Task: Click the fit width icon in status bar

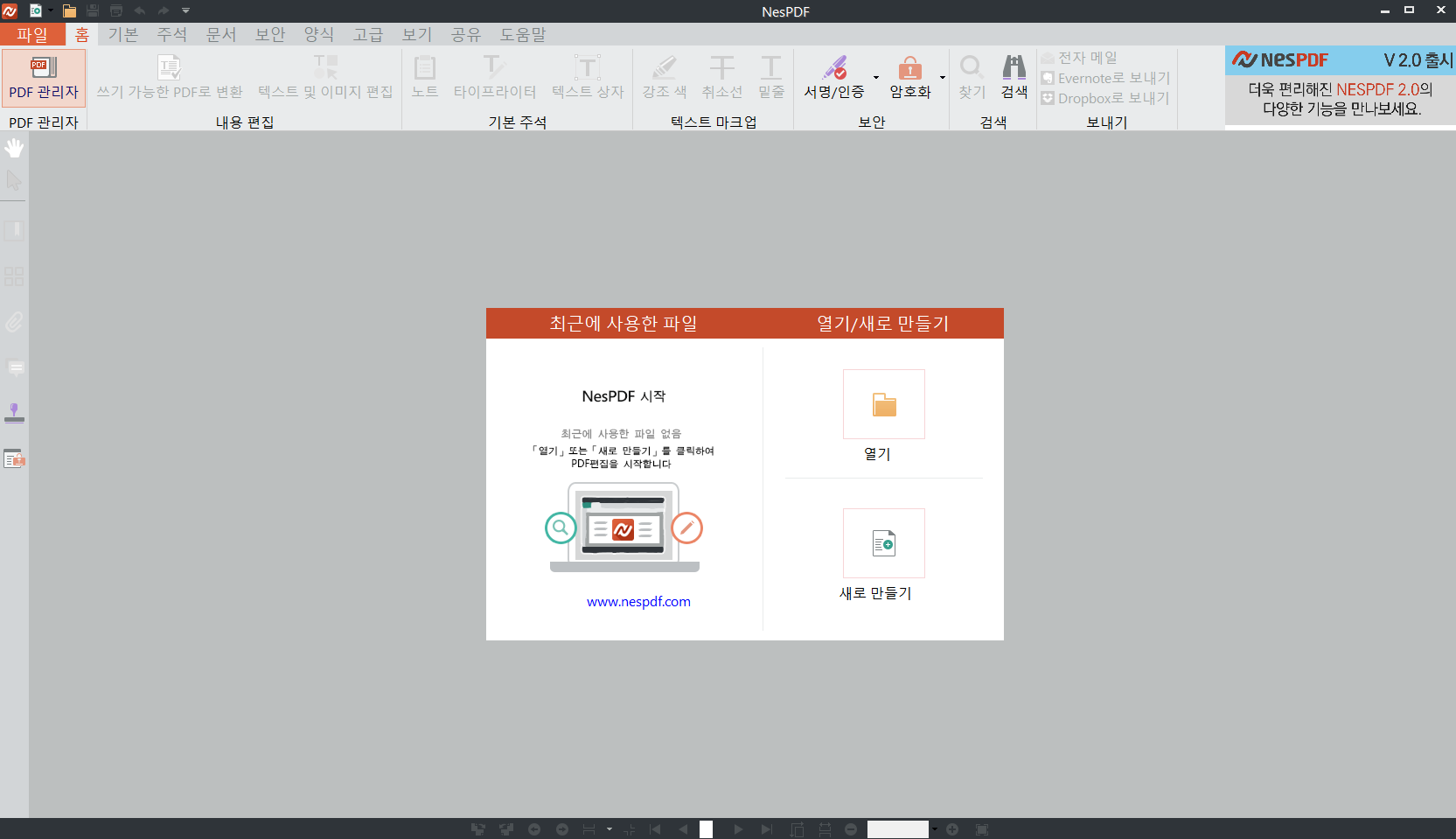Action: 825,829
